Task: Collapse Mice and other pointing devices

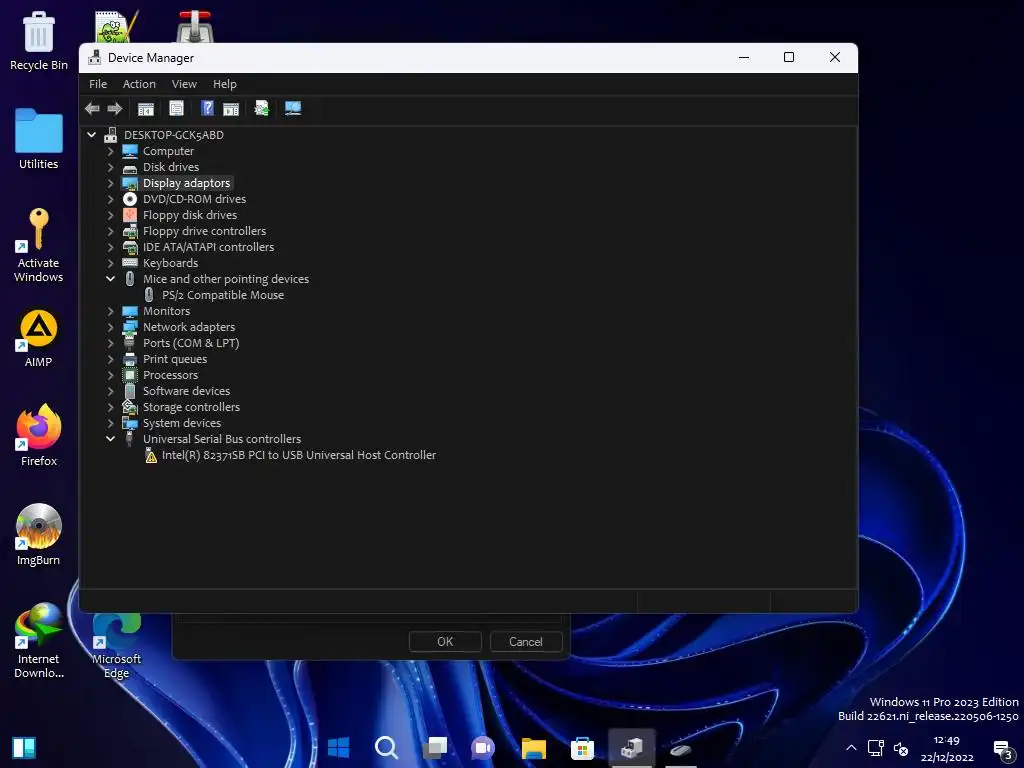Action: coord(110,279)
